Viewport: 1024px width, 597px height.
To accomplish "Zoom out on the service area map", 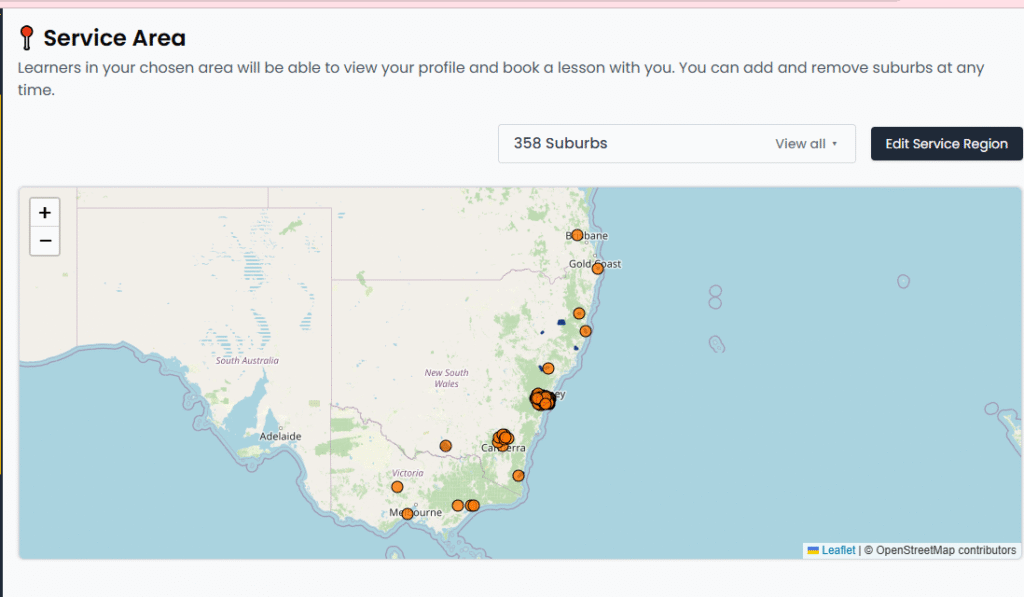I will tap(45, 241).
